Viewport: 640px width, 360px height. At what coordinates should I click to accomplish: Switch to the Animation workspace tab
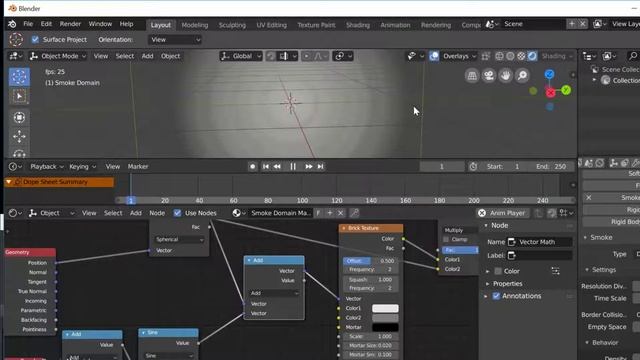tap(395, 25)
